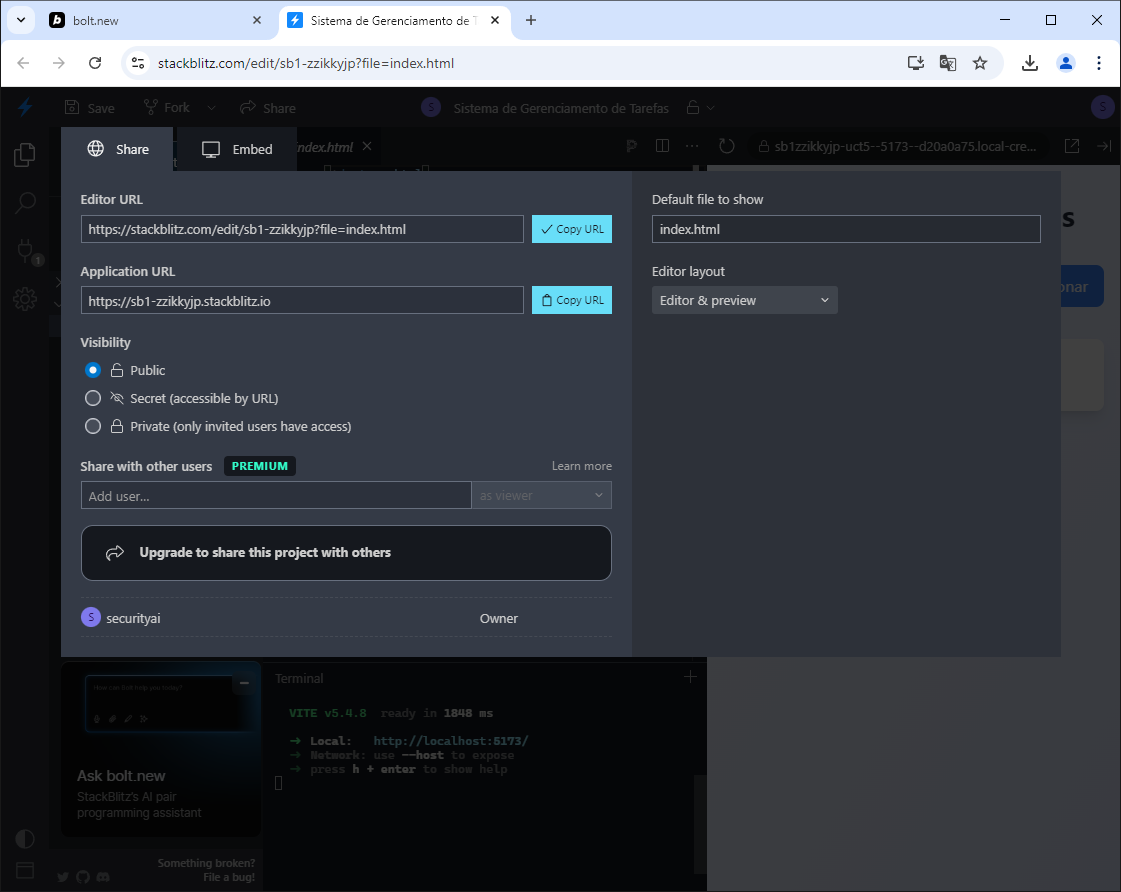Open a new browser tab
1121x892 pixels.
point(530,20)
